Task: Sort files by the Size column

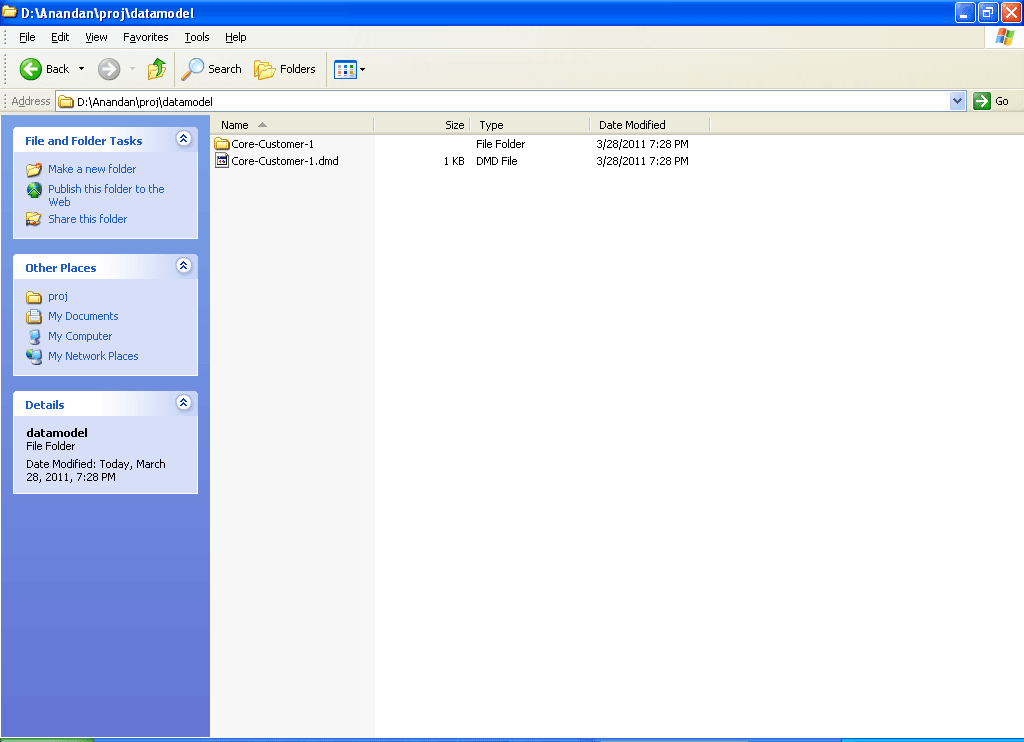Action: click(x=454, y=124)
